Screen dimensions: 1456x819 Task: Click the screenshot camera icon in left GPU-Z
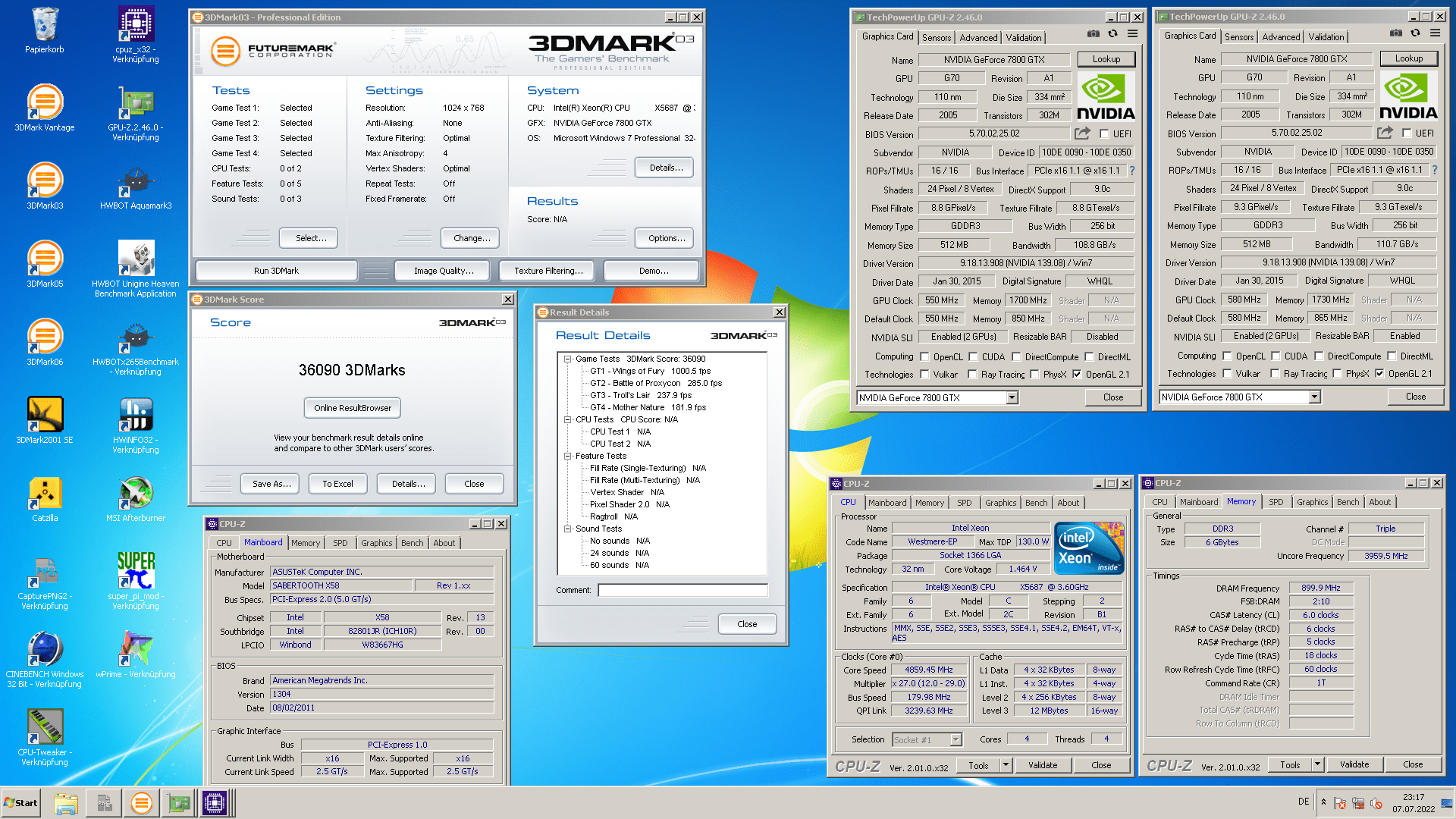[1093, 34]
